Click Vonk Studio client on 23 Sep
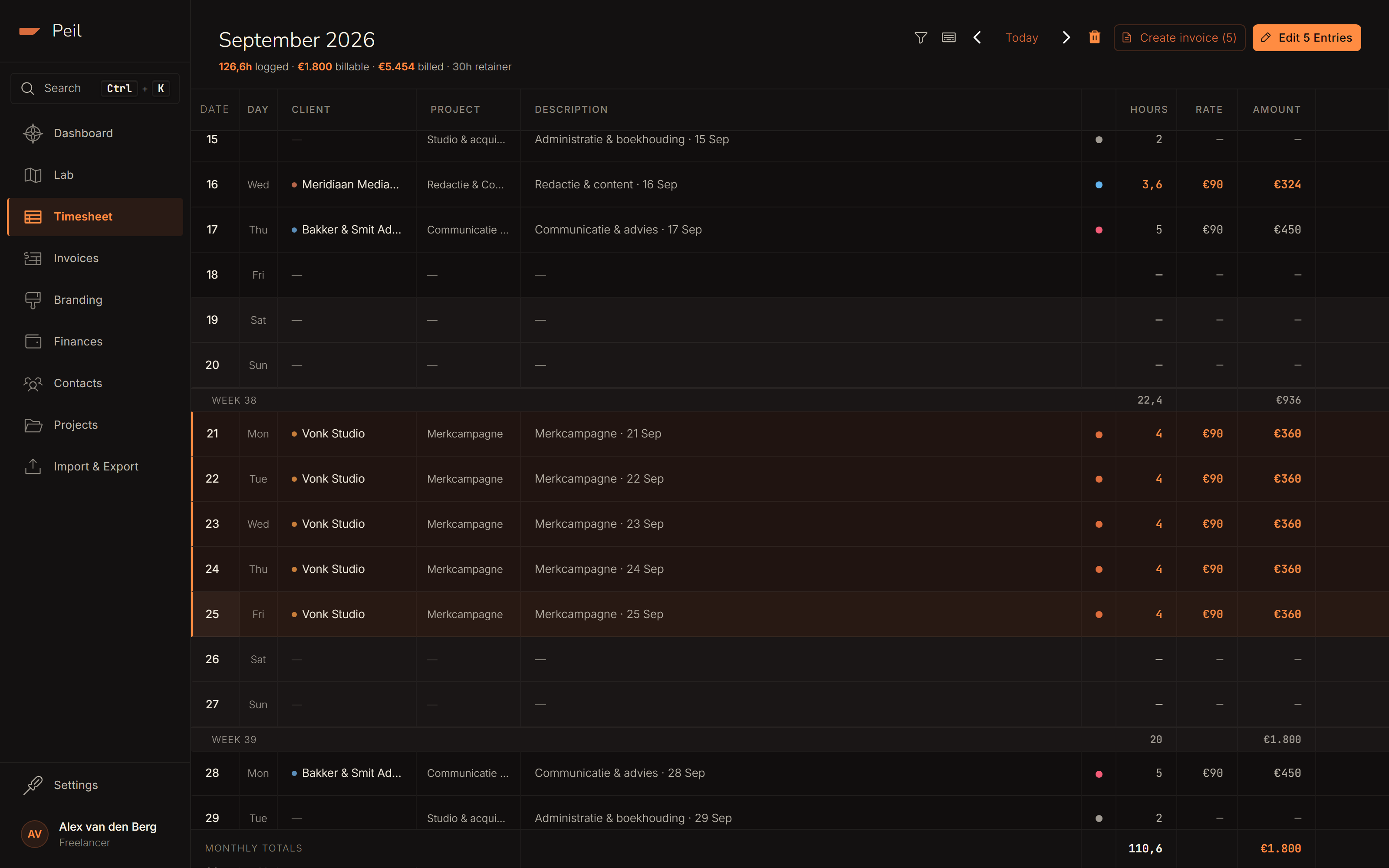Viewport: 1389px width, 868px height. (333, 524)
